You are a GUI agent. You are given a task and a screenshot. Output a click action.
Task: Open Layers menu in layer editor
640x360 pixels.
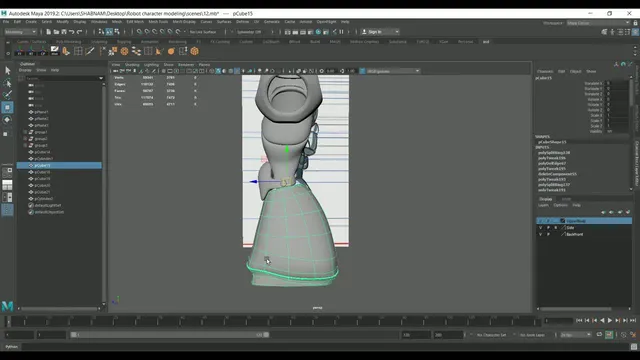(x=543, y=205)
